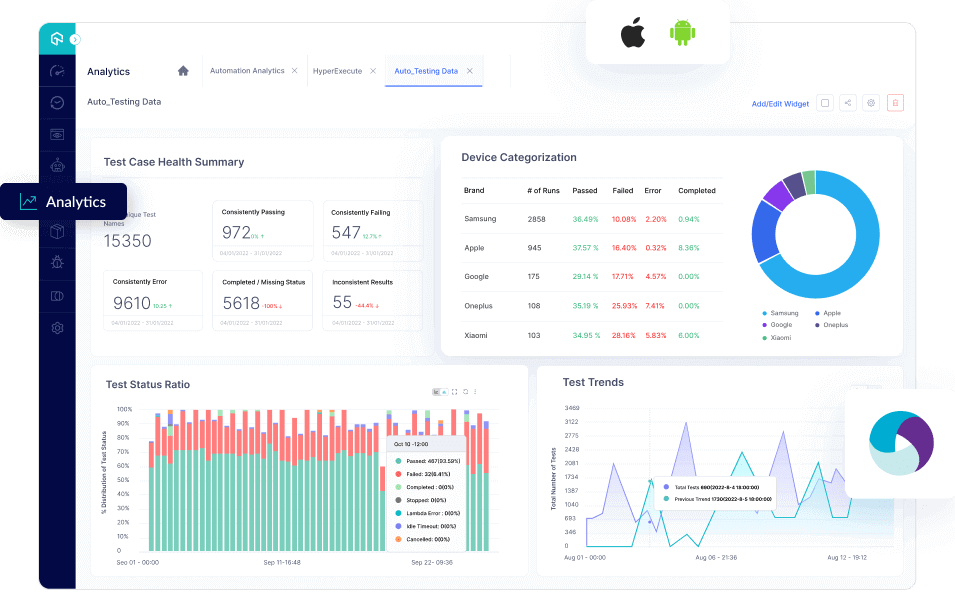Screen dimensions: 955x611
Task: Refresh the Test Status Ratio chart
Action: pyautogui.click(x=465, y=391)
